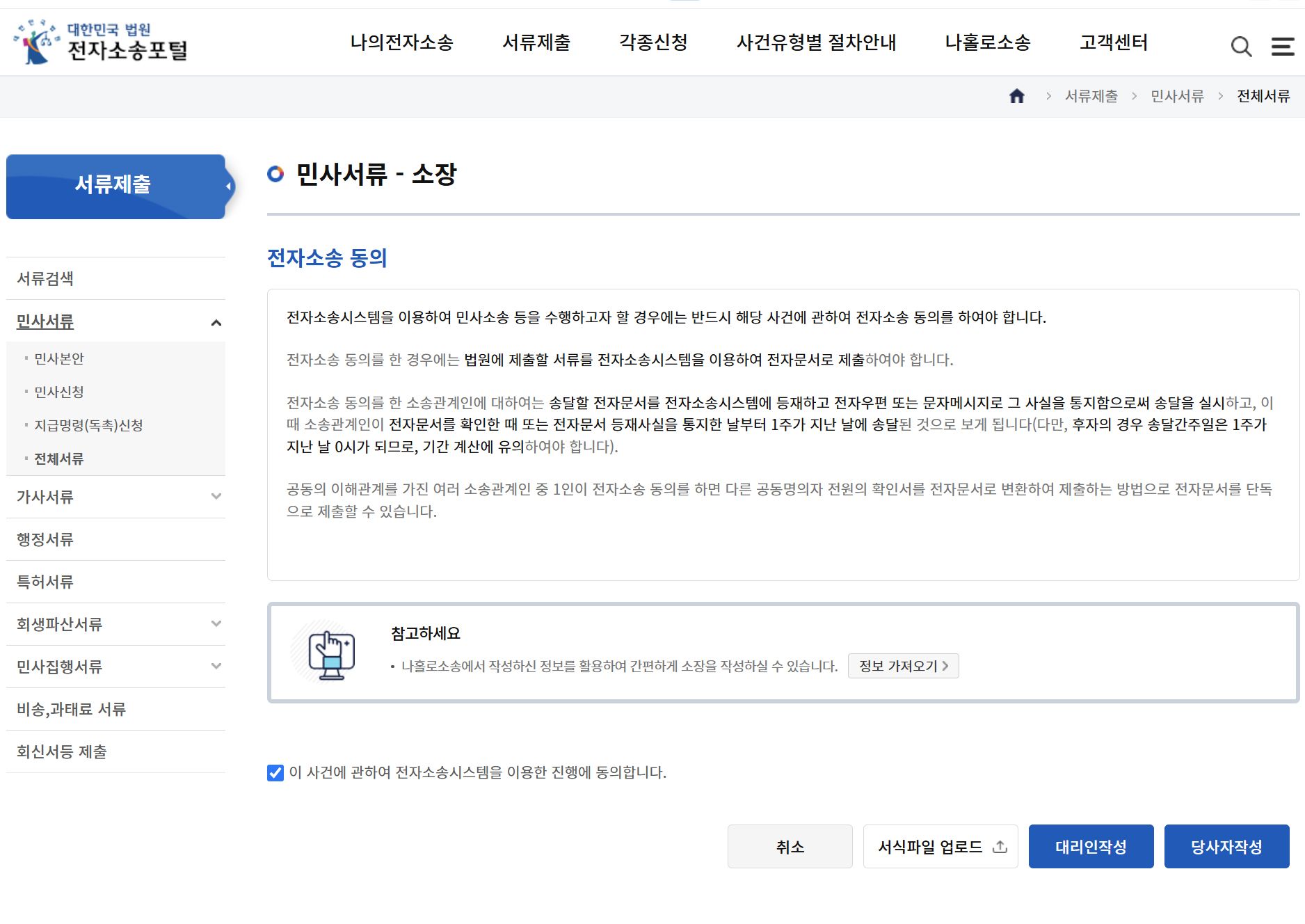Screen dimensions: 1305x924
Task: Select 민사신청 in the sidebar
Action: (x=59, y=392)
